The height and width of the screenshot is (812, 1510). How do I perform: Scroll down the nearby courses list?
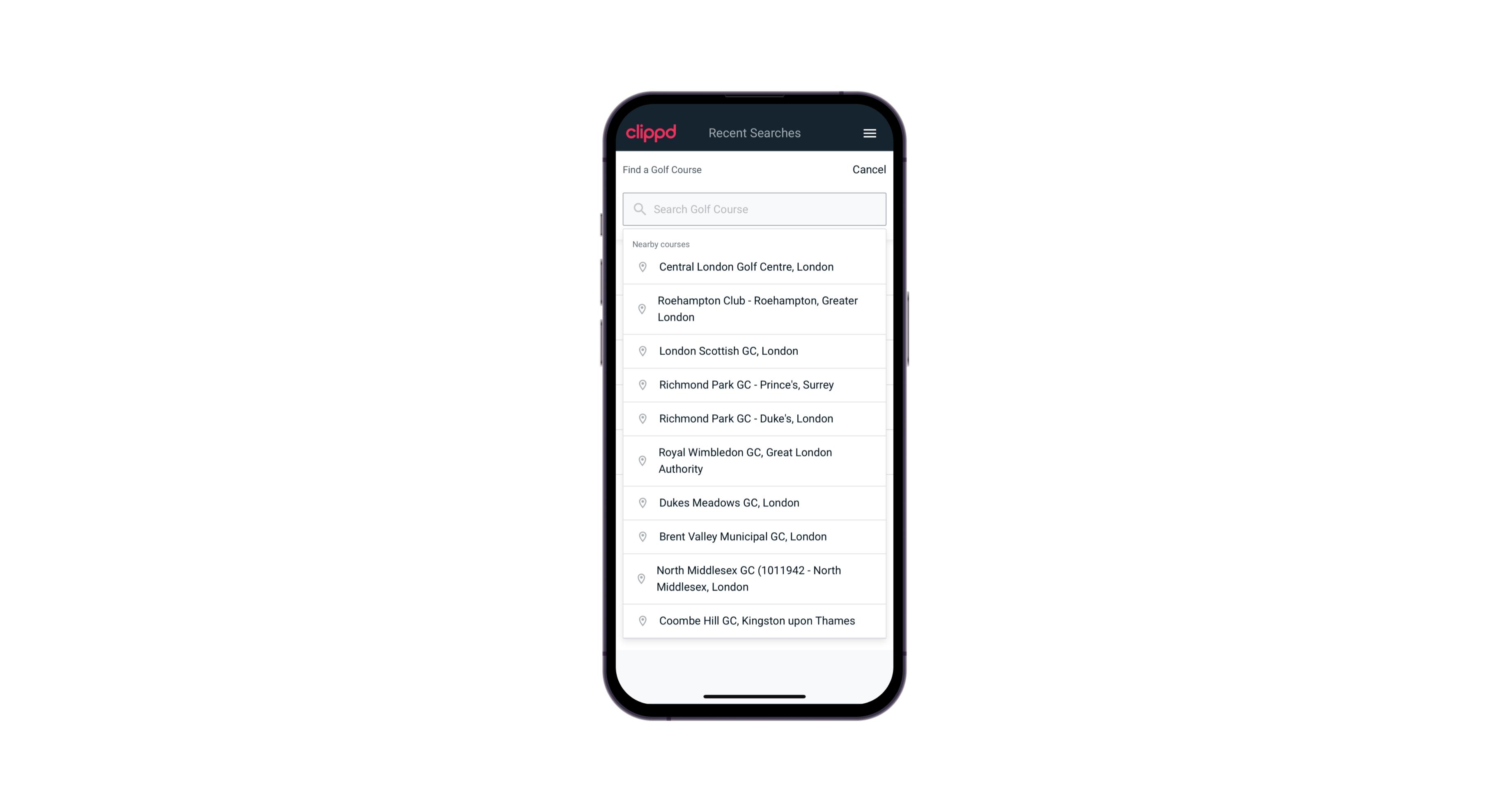(754, 440)
